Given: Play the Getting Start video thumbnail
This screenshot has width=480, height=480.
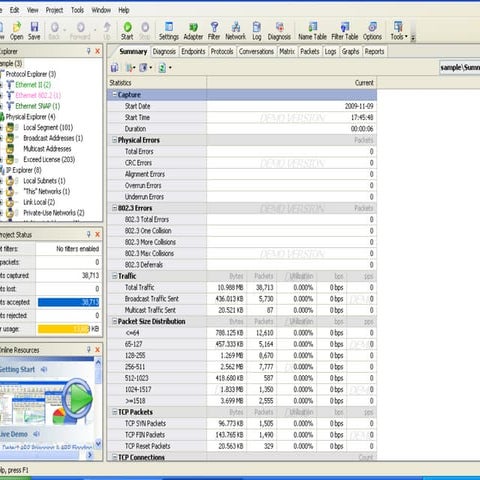Looking at the screenshot, I should [77, 398].
